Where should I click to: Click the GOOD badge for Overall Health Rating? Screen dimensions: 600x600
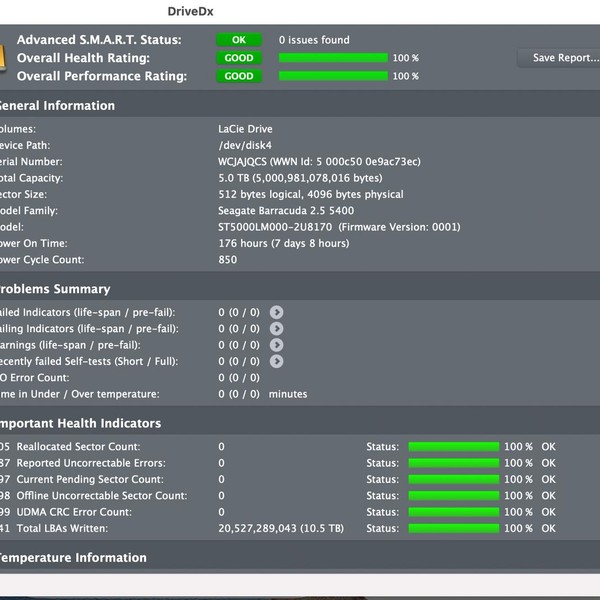239,58
